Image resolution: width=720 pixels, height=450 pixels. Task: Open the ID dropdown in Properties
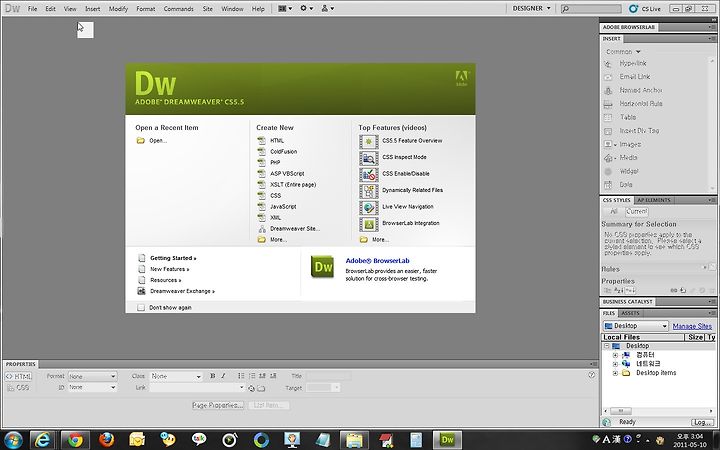coord(92,388)
